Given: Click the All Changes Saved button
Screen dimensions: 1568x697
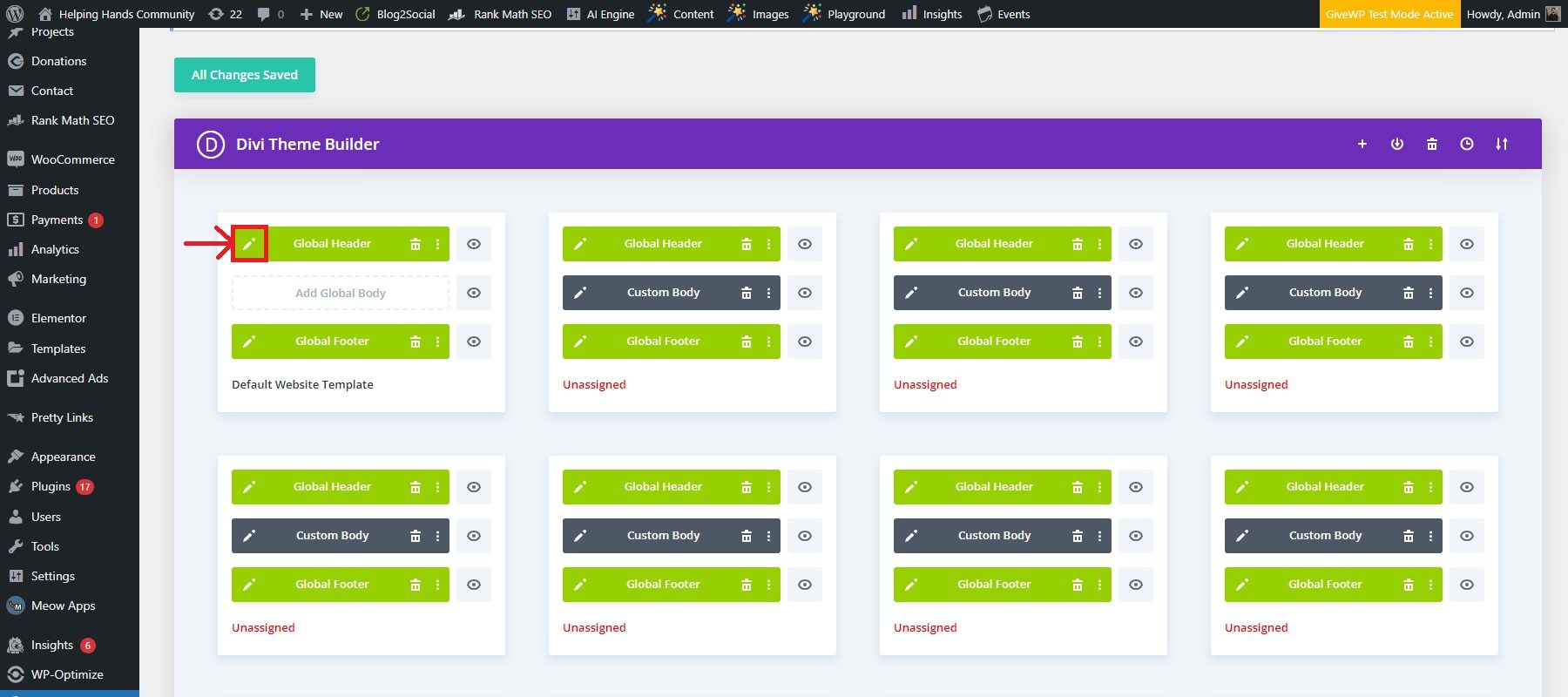Looking at the screenshot, I should click(245, 75).
